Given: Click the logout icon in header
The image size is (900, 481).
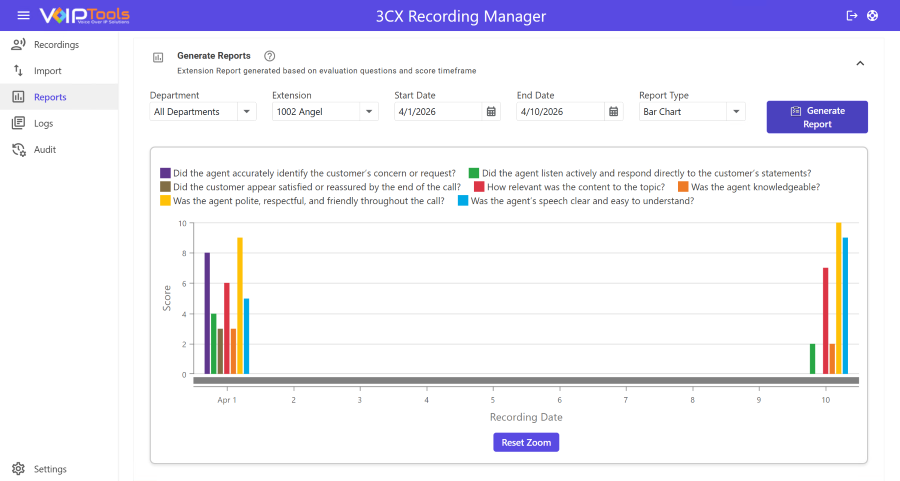Looking at the screenshot, I should pyautogui.click(x=852, y=16).
